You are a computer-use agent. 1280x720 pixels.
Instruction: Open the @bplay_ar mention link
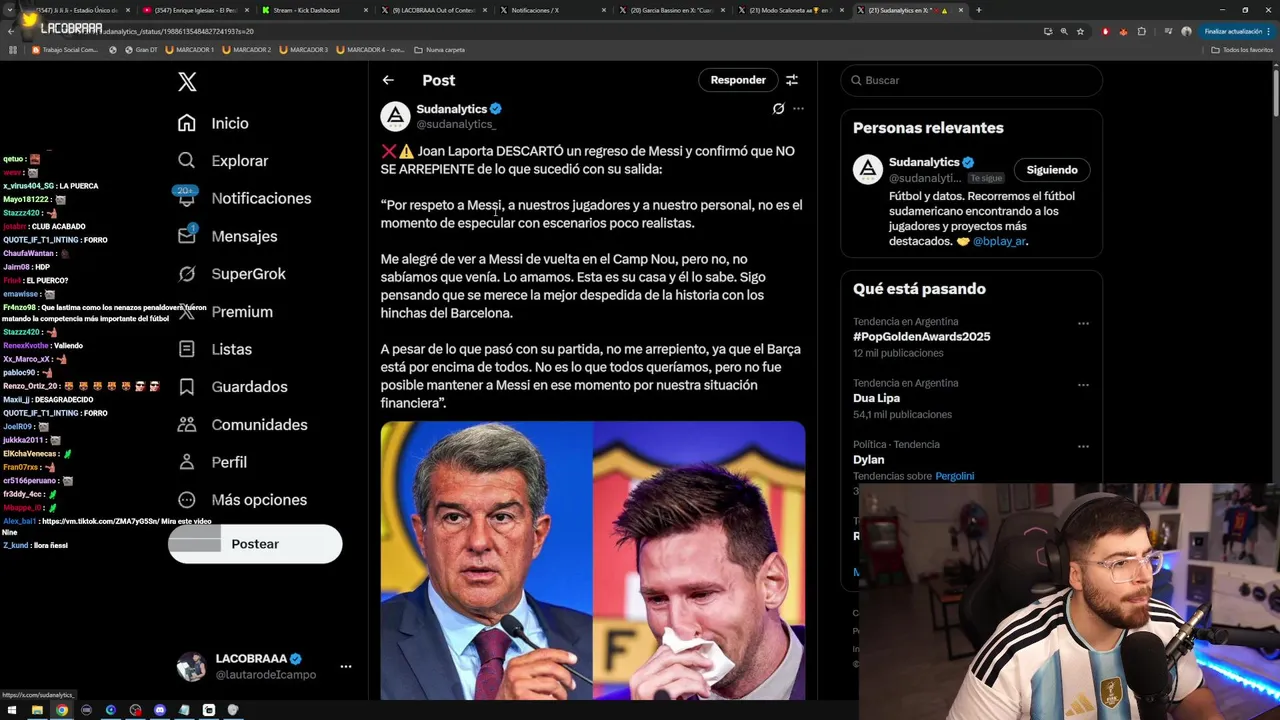pos(999,241)
